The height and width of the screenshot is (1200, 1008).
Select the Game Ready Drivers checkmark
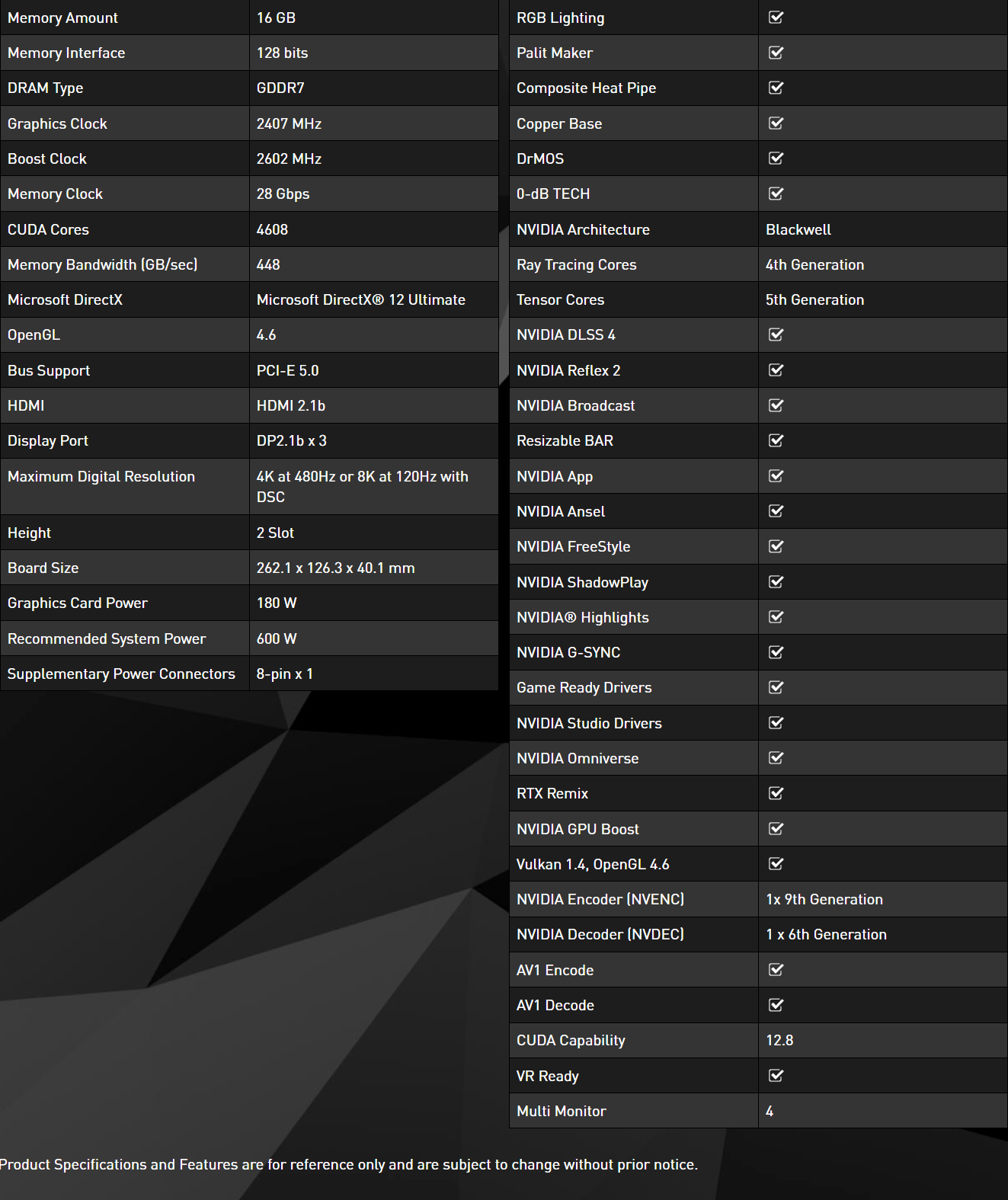point(776,687)
